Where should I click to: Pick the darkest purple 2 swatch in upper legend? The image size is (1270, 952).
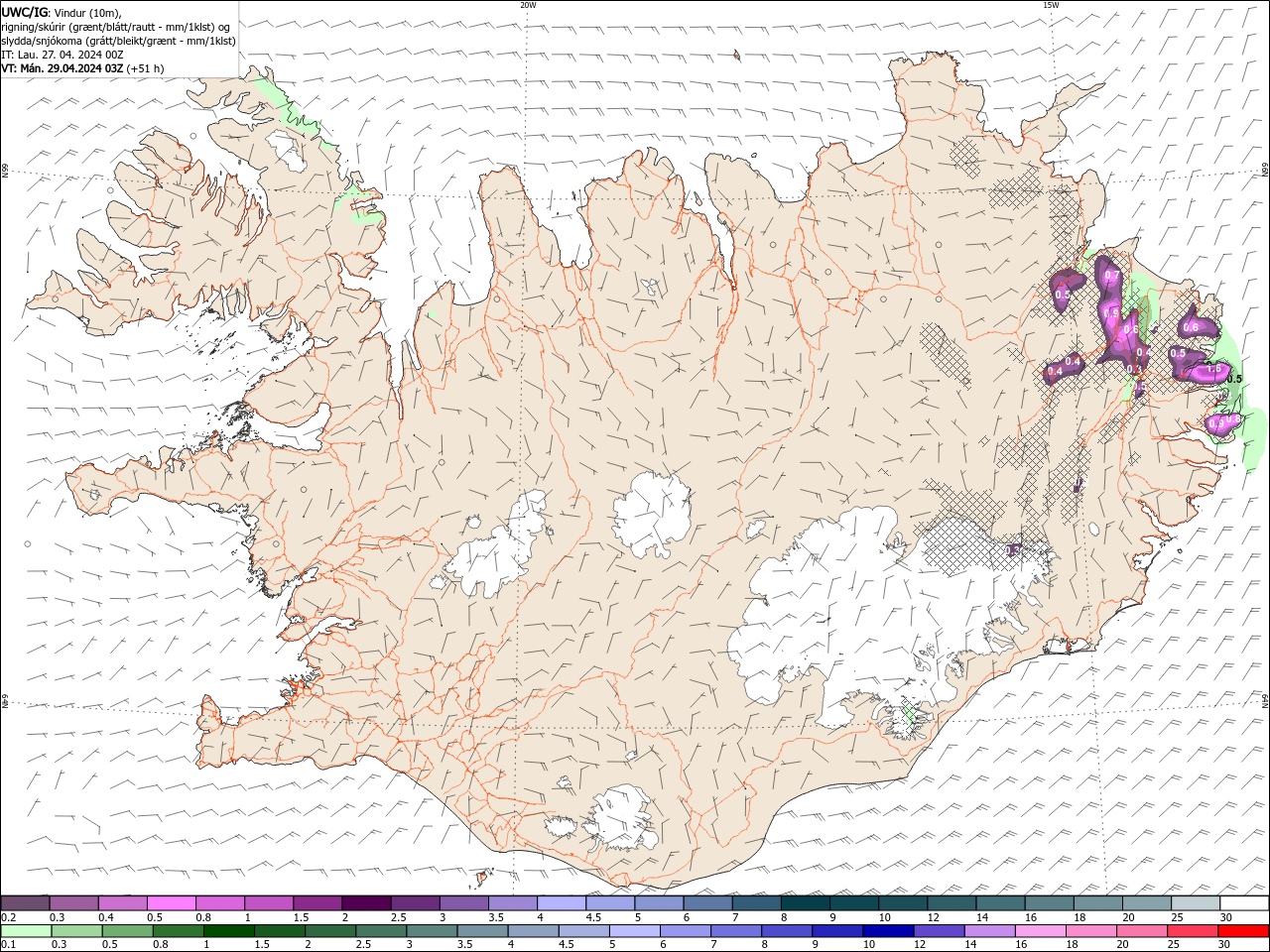367,902
